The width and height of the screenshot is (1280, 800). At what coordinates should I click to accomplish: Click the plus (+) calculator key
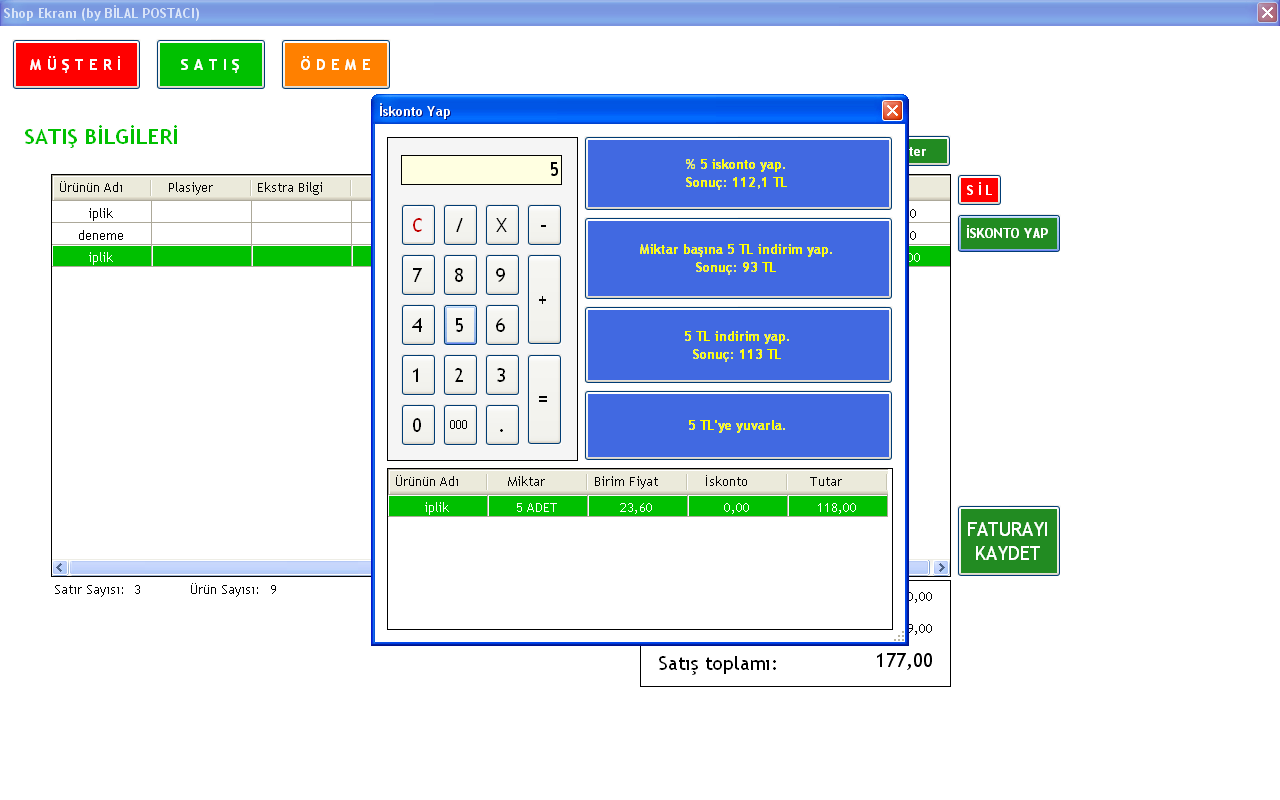coord(544,299)
